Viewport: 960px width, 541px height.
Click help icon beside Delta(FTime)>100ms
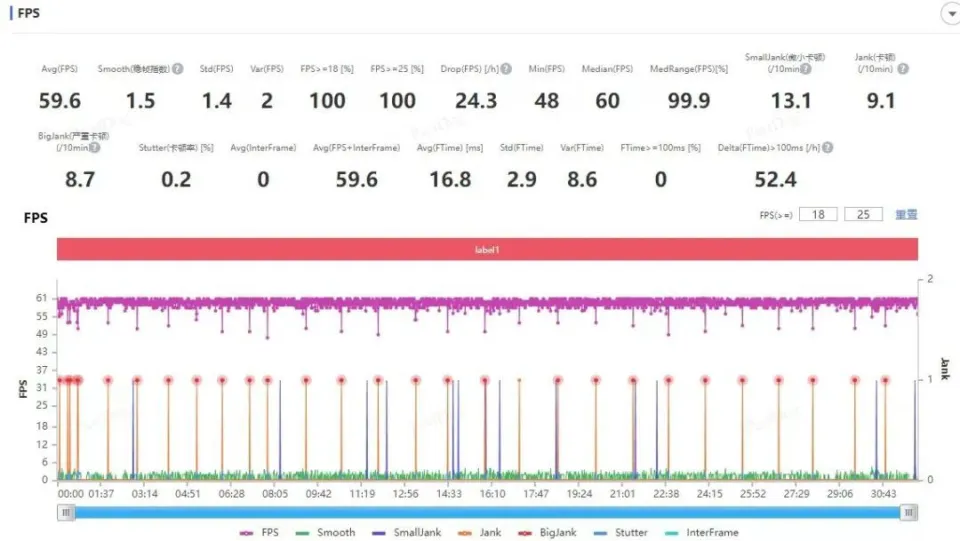pos(827,148)
